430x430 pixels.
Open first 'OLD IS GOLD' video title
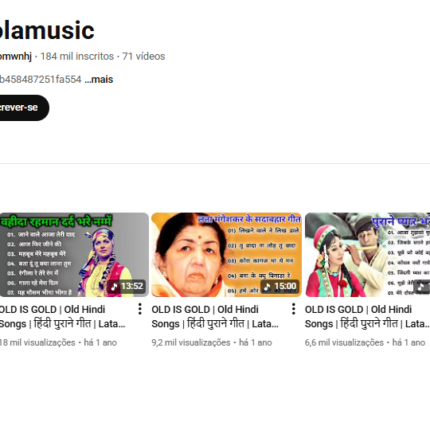pyautogui.click(x=62, y=316)
